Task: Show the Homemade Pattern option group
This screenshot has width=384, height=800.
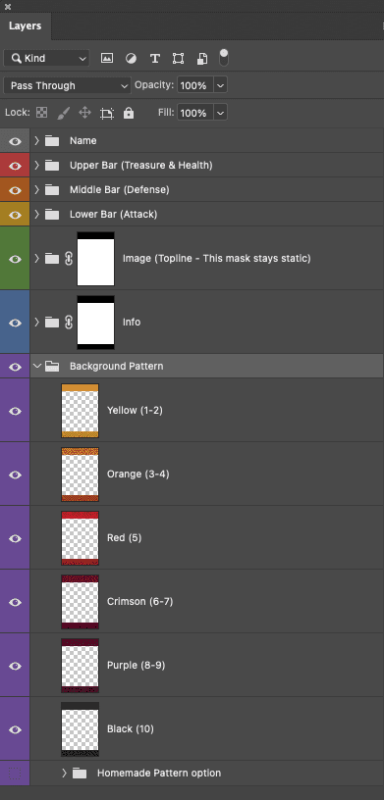Action: (15, 773)
